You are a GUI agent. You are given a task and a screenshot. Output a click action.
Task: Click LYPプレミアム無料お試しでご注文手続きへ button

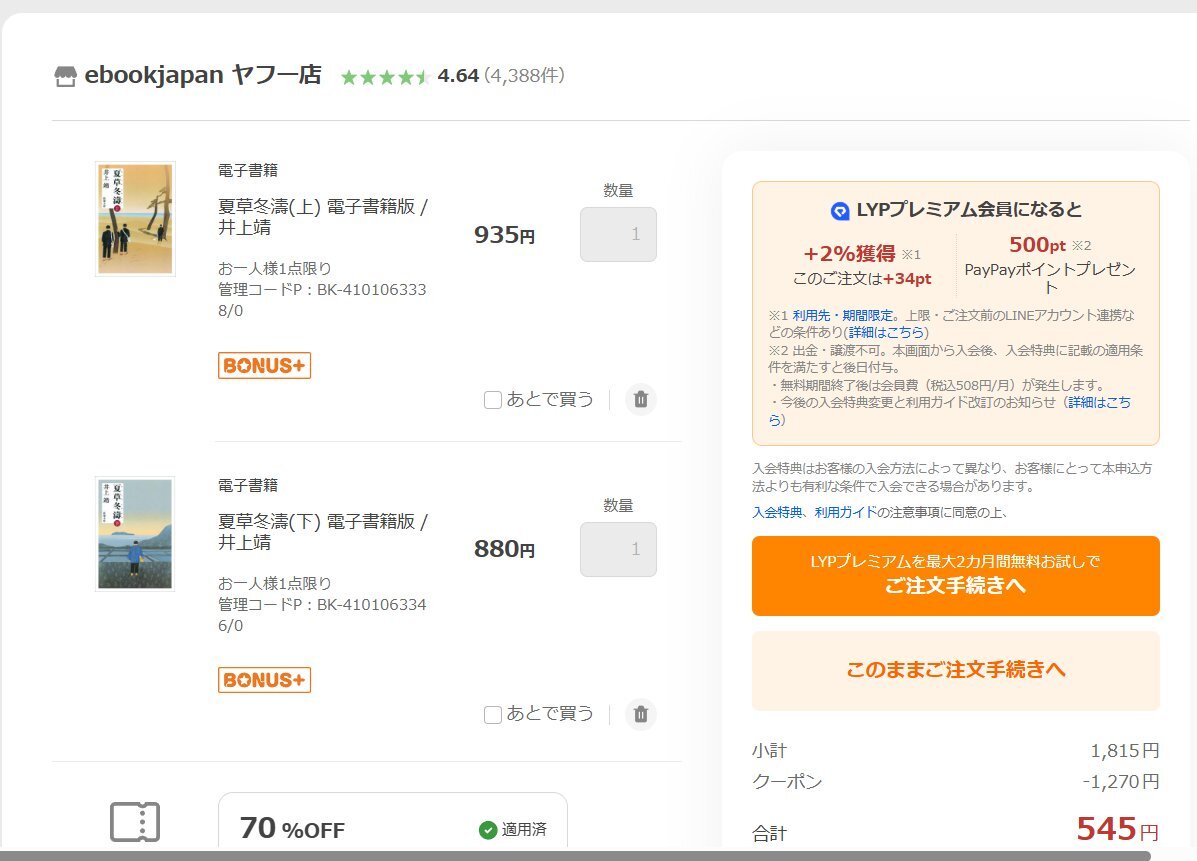point(956,576)
